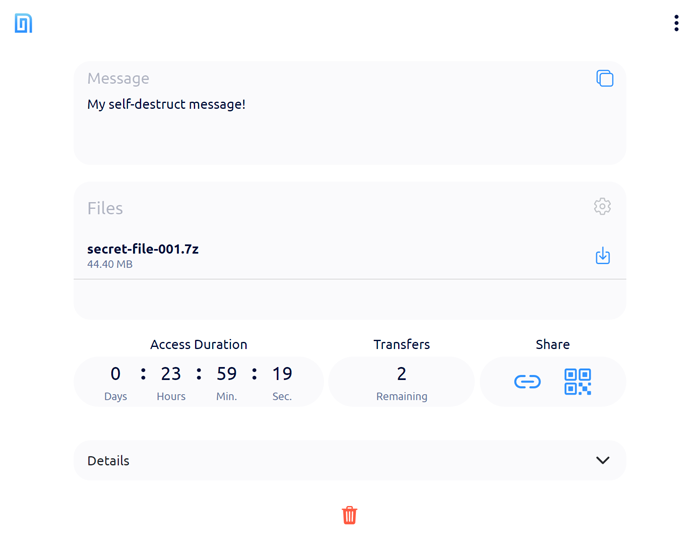Image resolution: width=700 pixels, height=552 pixels.
Task: Click the 19 seconds value
Action: pyautogui.click(x=282, y=374)
